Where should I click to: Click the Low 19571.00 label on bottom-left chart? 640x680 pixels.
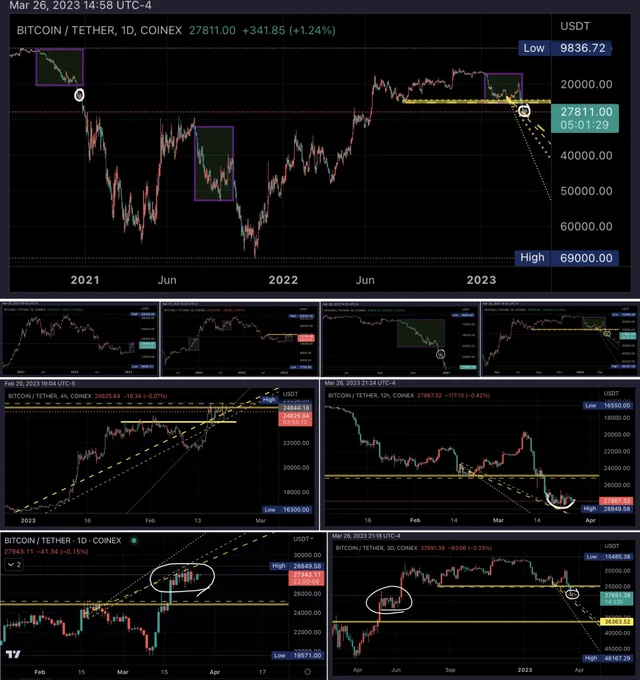pos(298,655)
